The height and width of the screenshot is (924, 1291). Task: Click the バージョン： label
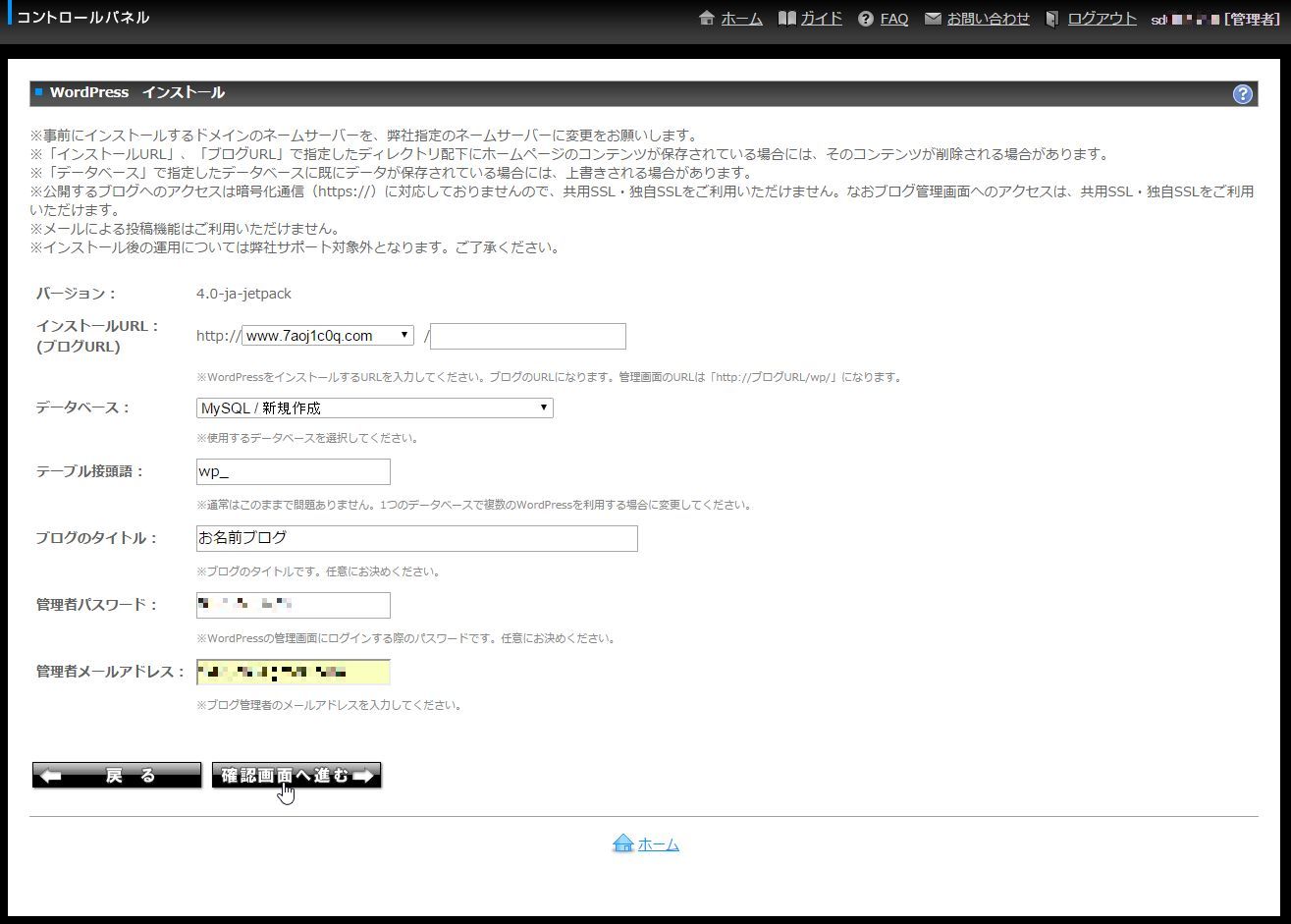pos(77,294)
